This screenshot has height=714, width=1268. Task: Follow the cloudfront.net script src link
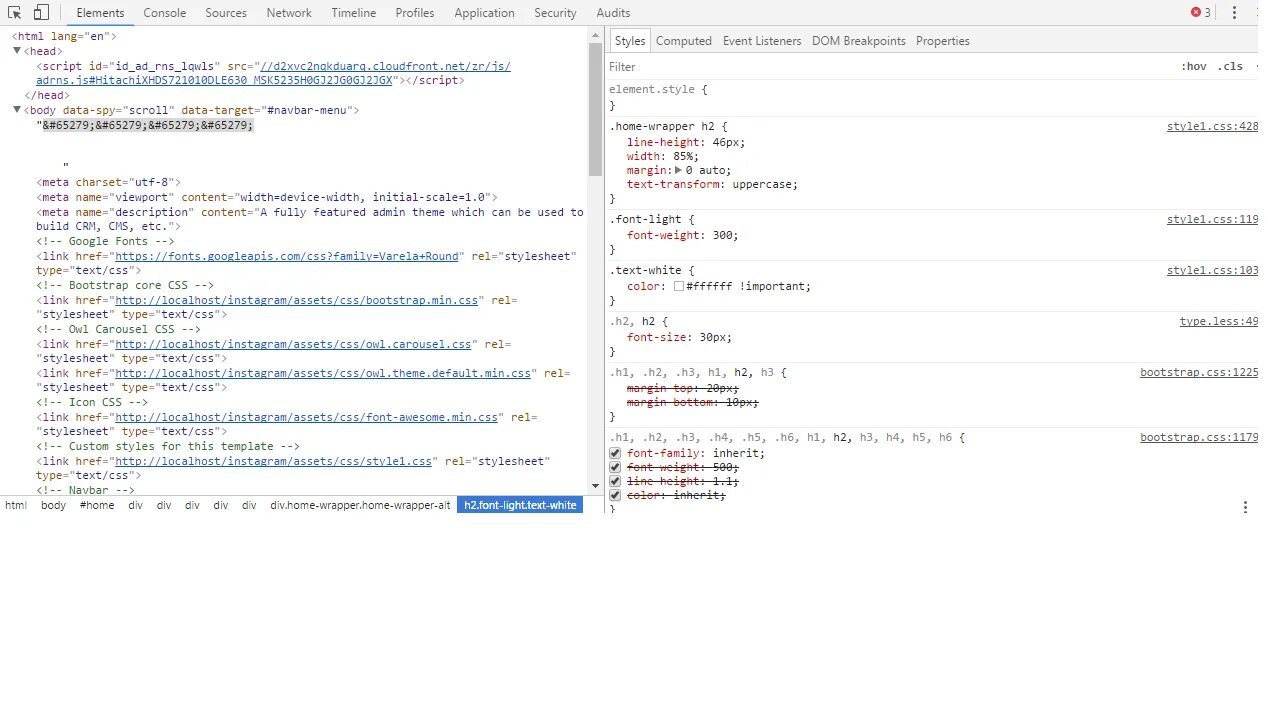click(x=273, y=73)
